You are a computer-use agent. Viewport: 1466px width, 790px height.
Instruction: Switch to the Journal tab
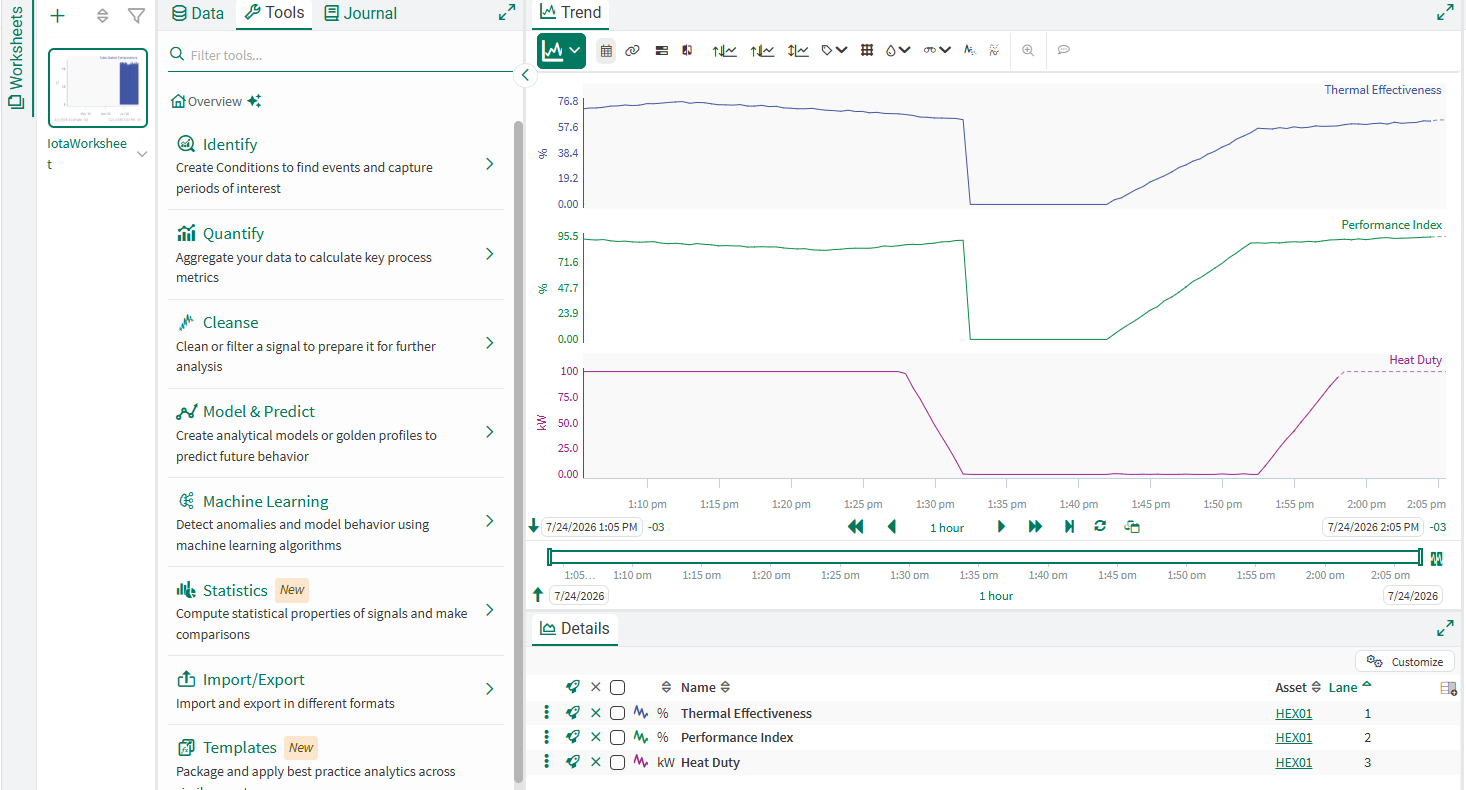[361, 13]
